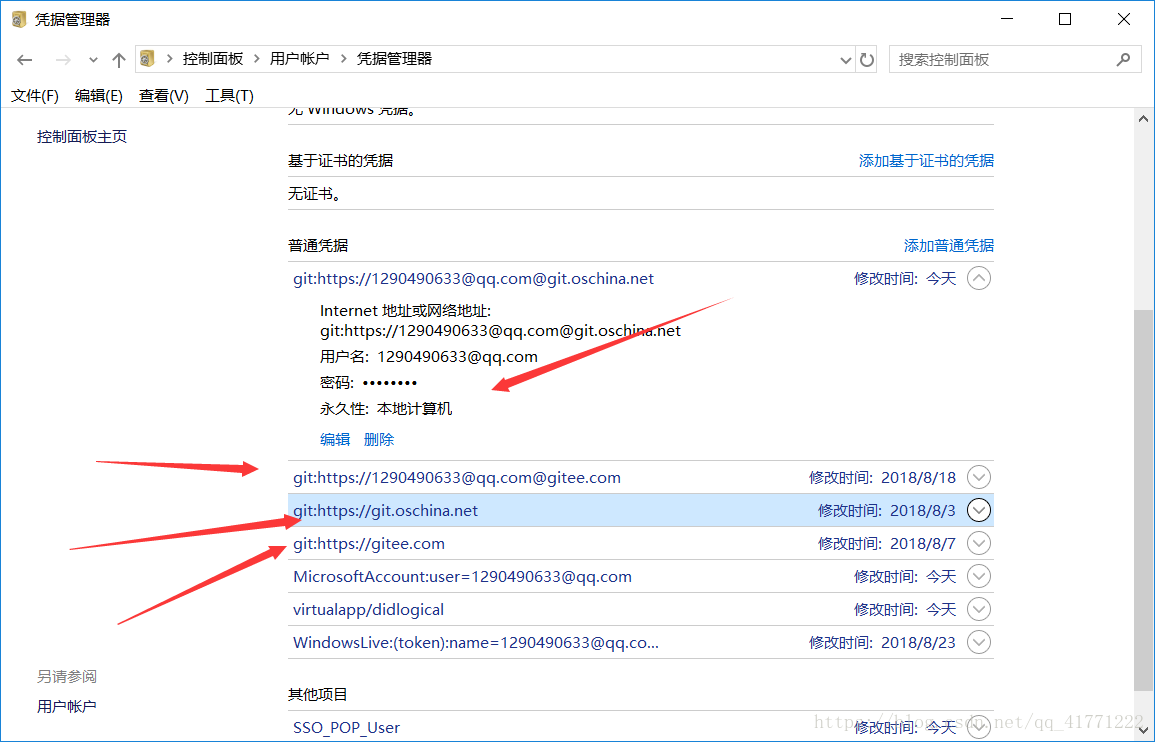
Task: Click the scrollbar up arrow
Action: click(1142, 119)
